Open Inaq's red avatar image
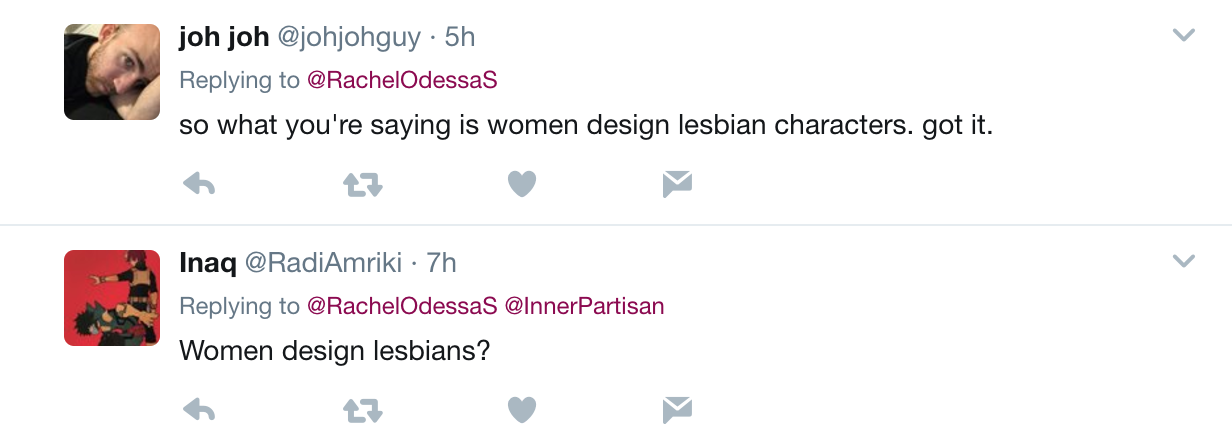This screenshot has width=1232, height=446. click(x=112, y=298)
